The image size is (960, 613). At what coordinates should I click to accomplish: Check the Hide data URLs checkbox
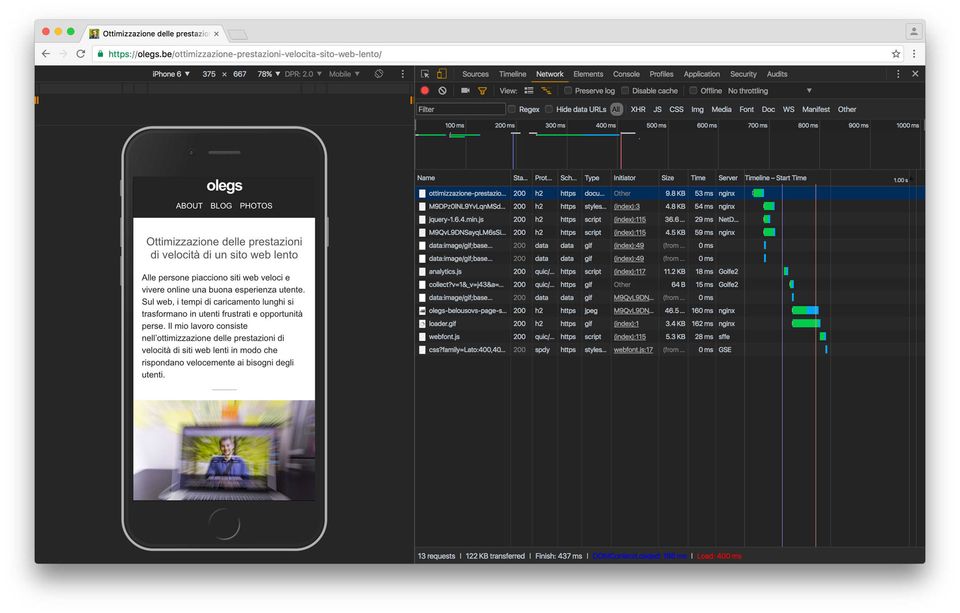(x=549, y=110)
